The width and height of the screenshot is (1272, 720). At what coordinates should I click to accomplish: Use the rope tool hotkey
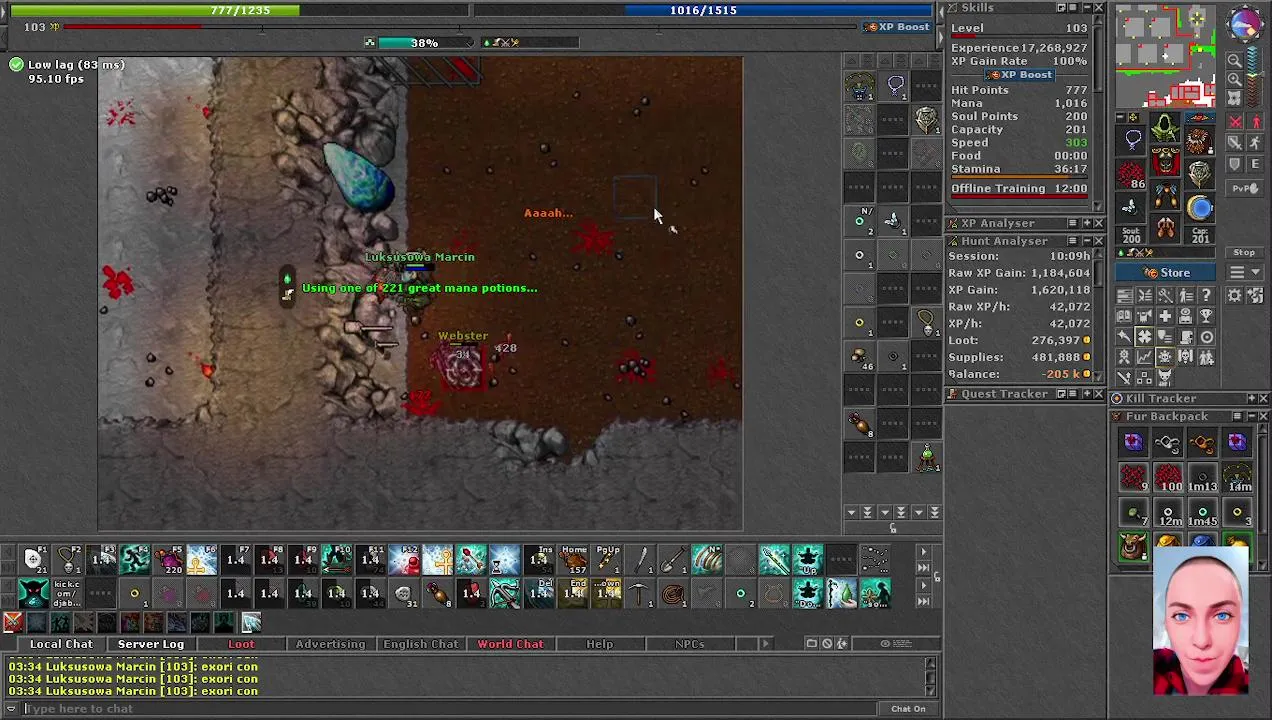coord(673,593)
